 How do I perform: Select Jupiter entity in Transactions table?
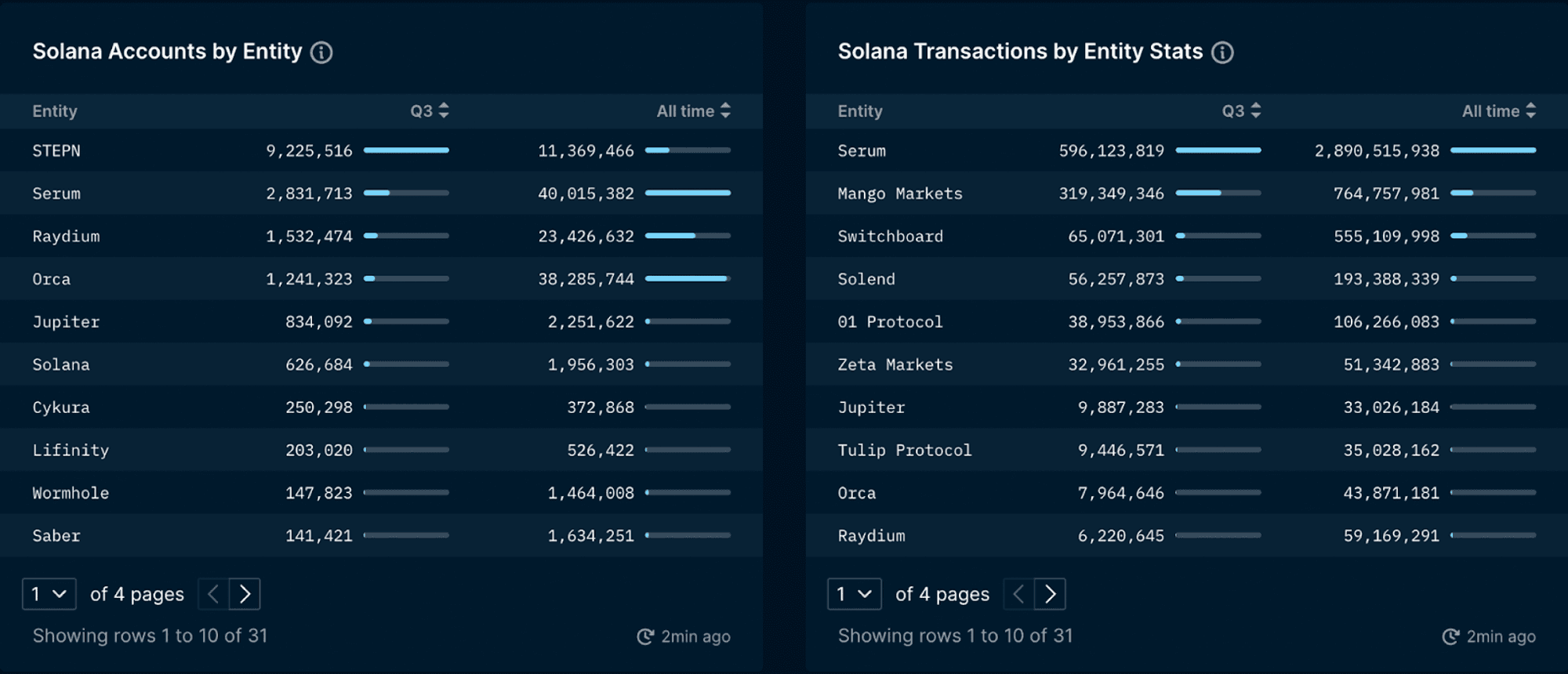point(871,408)
